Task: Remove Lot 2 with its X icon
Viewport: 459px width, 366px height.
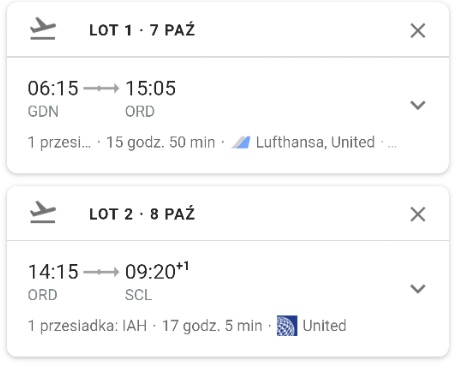Action: click(418, 214)
